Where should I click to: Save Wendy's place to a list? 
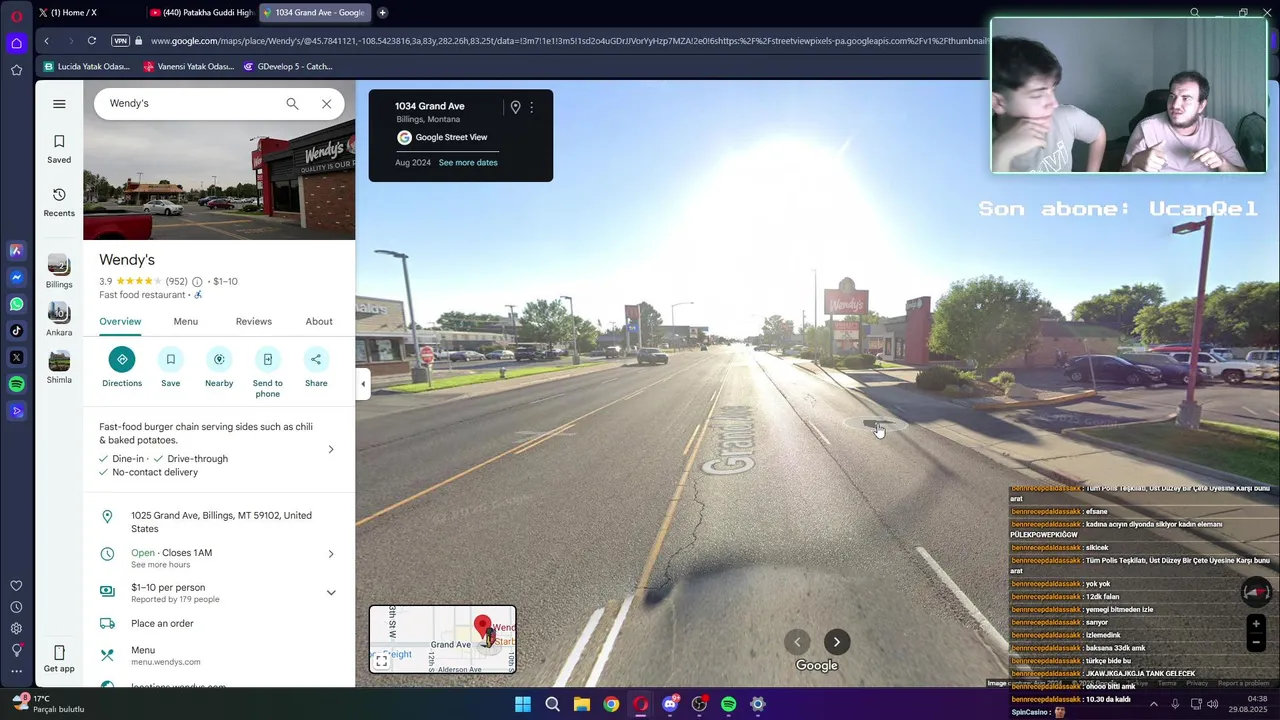pos(171,367)
